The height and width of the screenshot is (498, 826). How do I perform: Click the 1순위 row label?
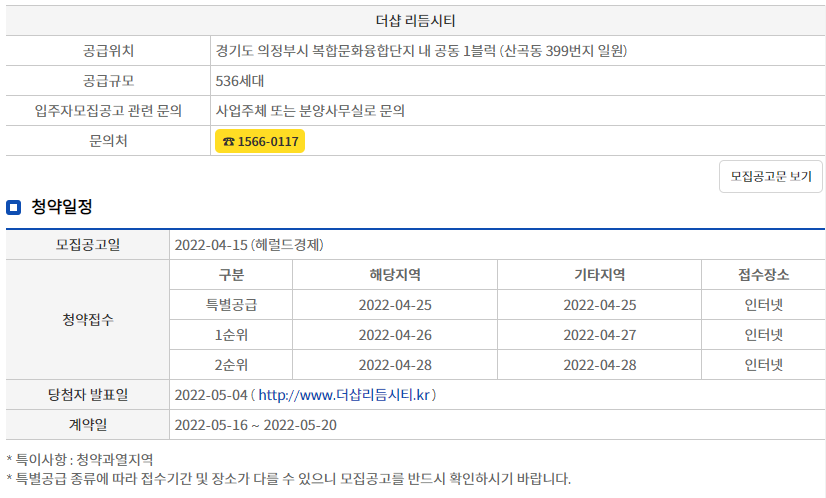pos(231,335)
